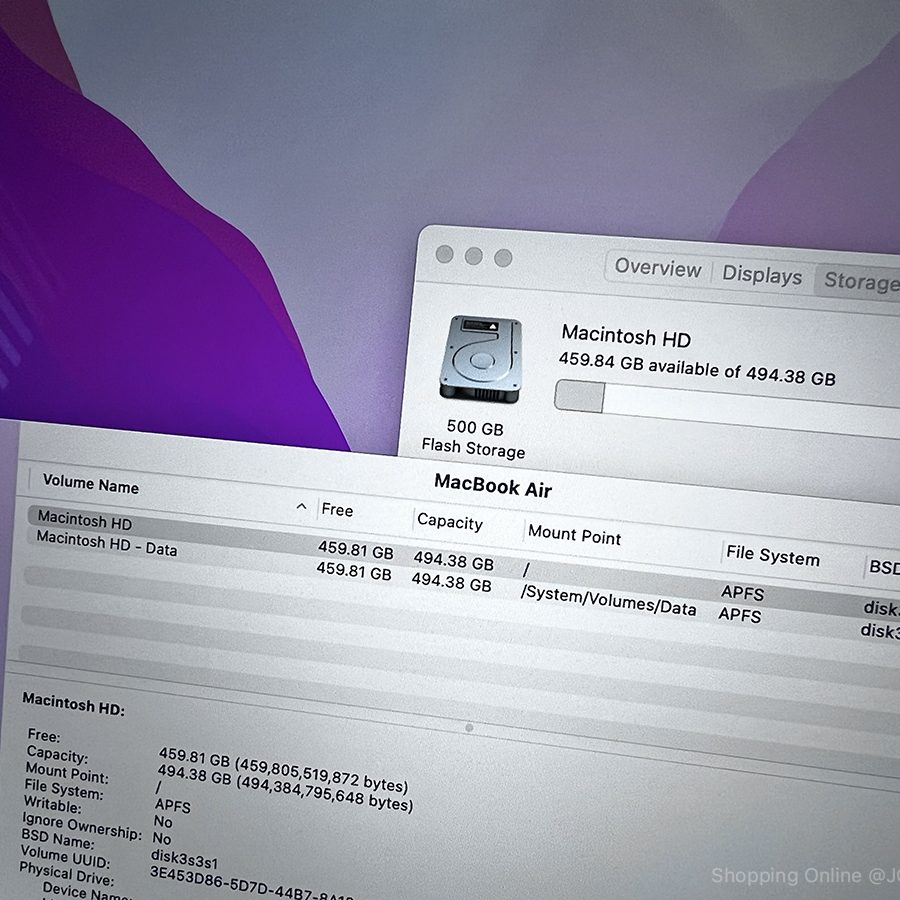Close the About This Mac storage window

tap(444, 254)
